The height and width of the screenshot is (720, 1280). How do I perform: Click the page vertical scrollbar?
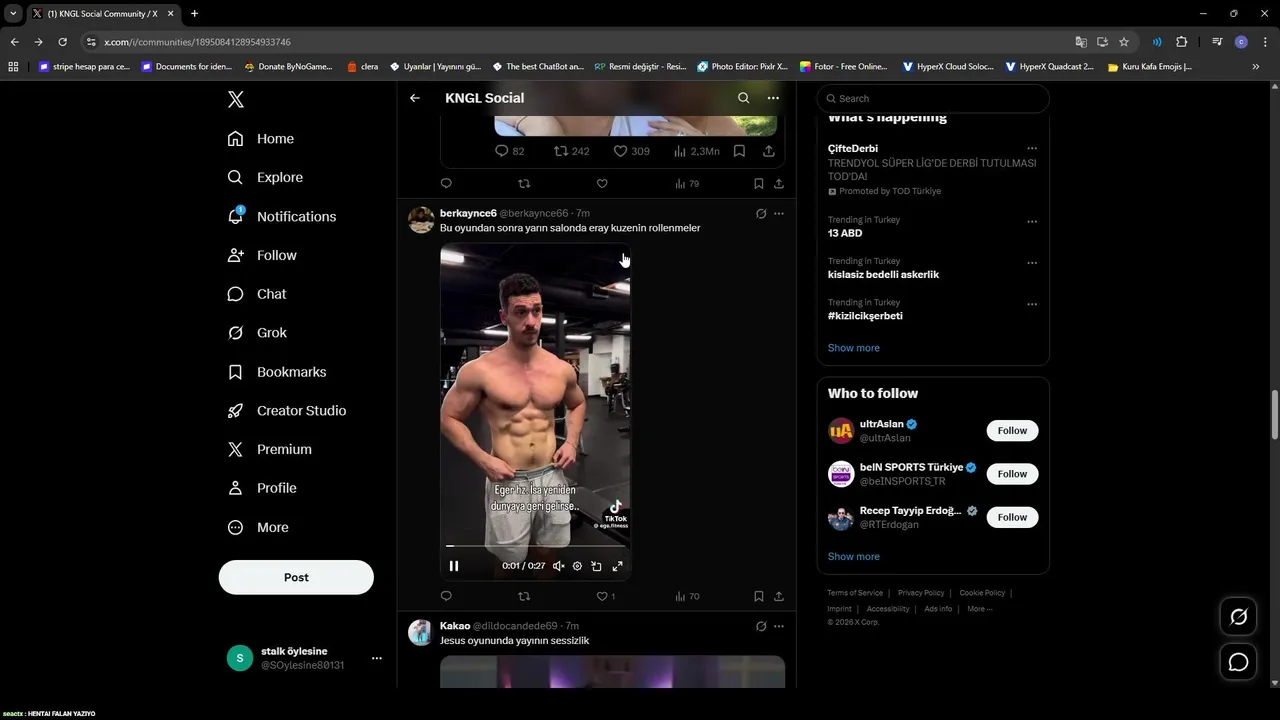[1274, 415]
